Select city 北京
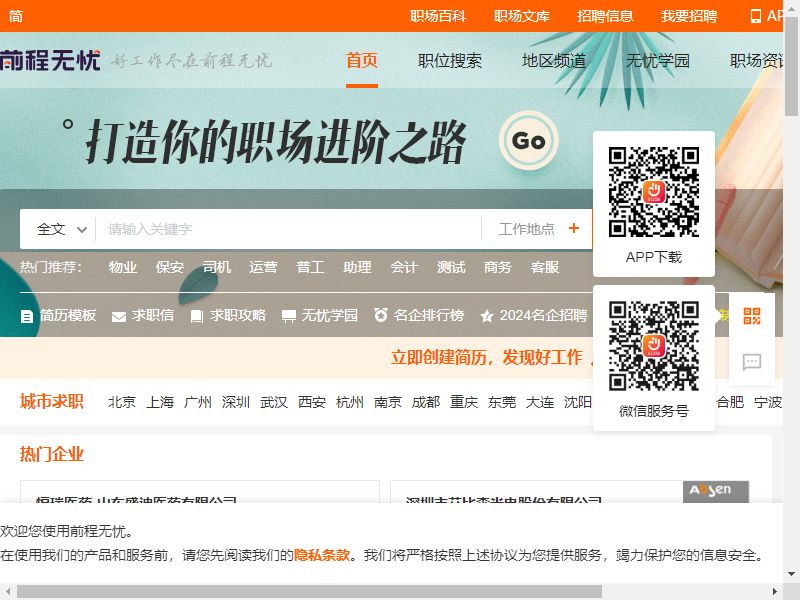This screenshot has width=800, height=600. pyautogui.click(x=122, y=402)
